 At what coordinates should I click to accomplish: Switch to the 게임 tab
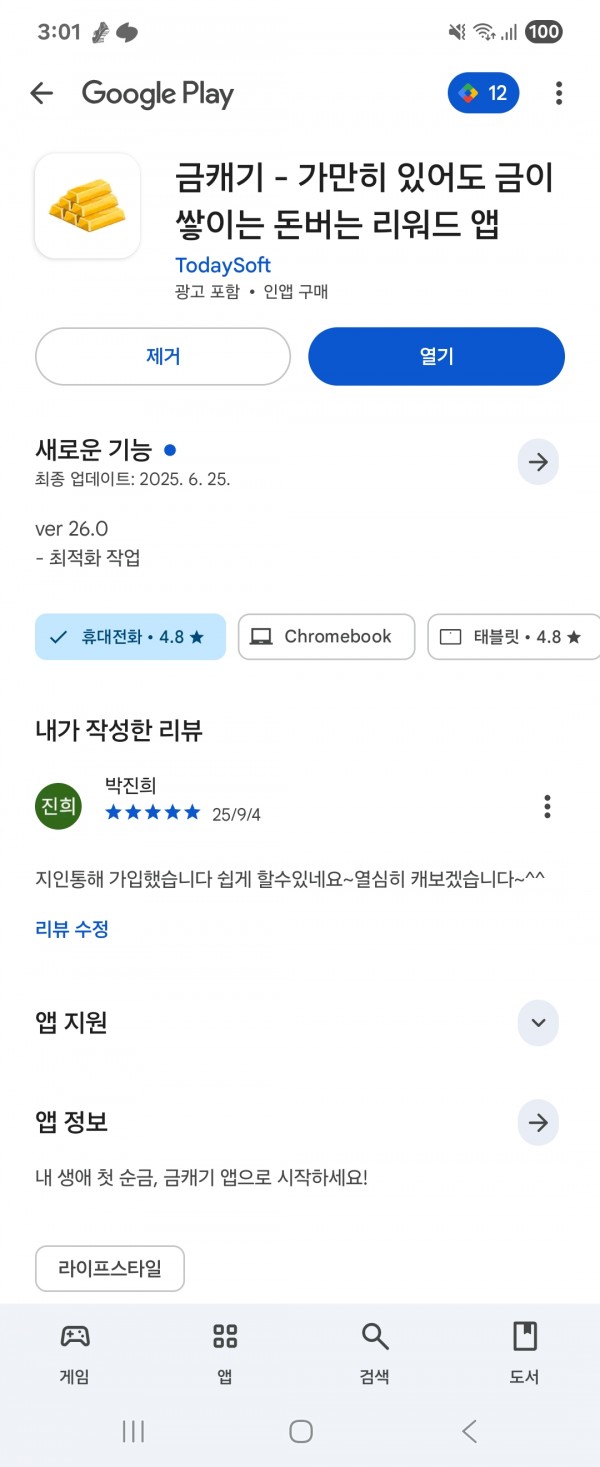coord(75,1353)
